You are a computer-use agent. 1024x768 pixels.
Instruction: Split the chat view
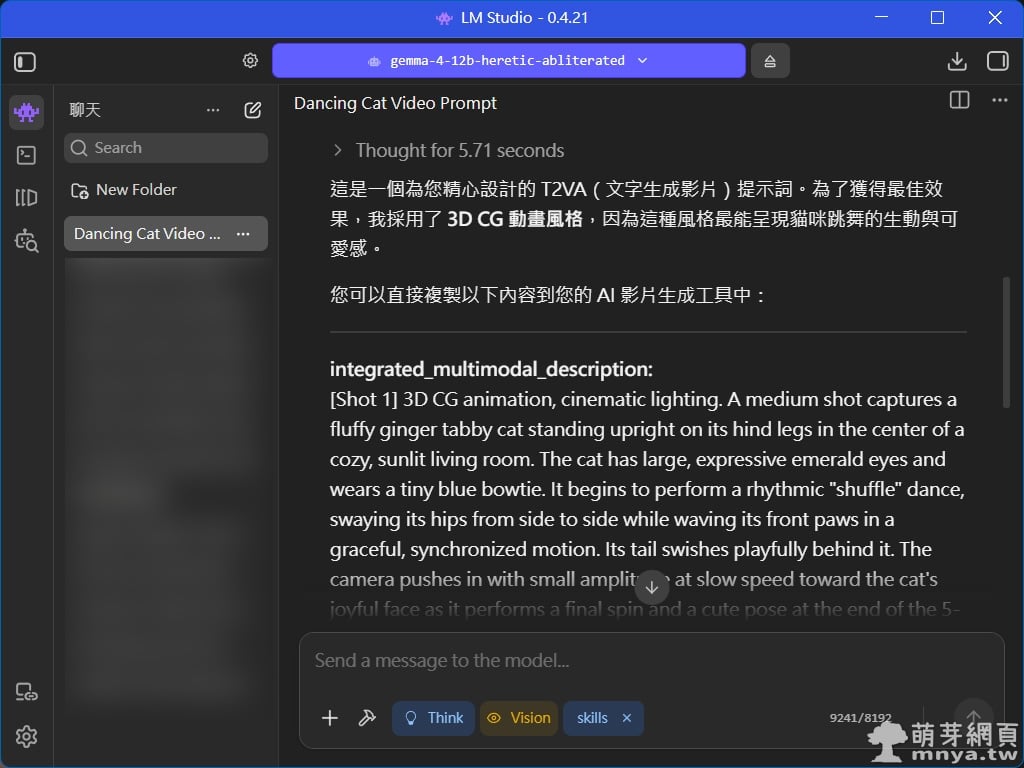click(x=959, y=101)
